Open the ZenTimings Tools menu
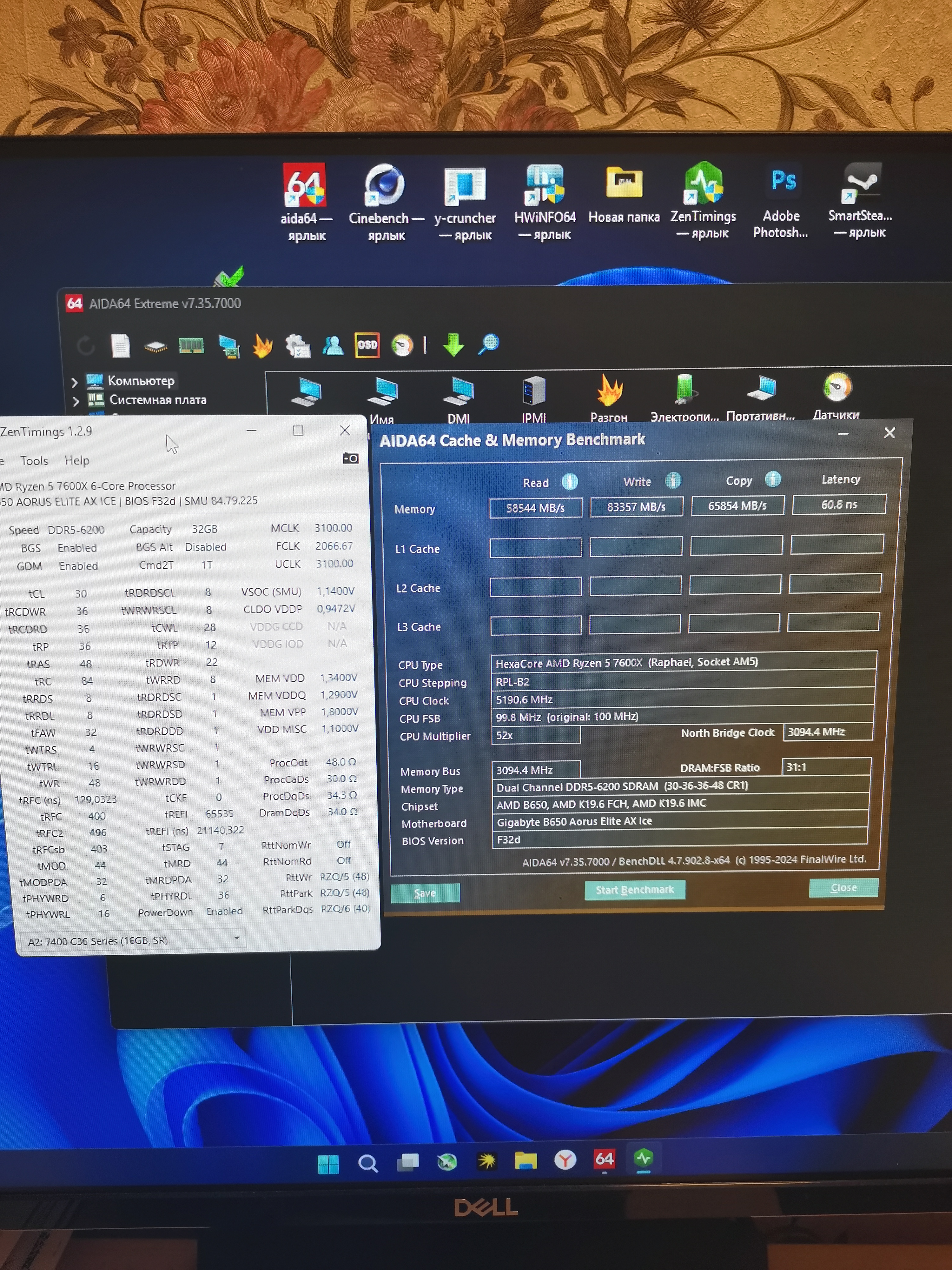This screenshot has width=952, height=1270. [x=34, y=460]
